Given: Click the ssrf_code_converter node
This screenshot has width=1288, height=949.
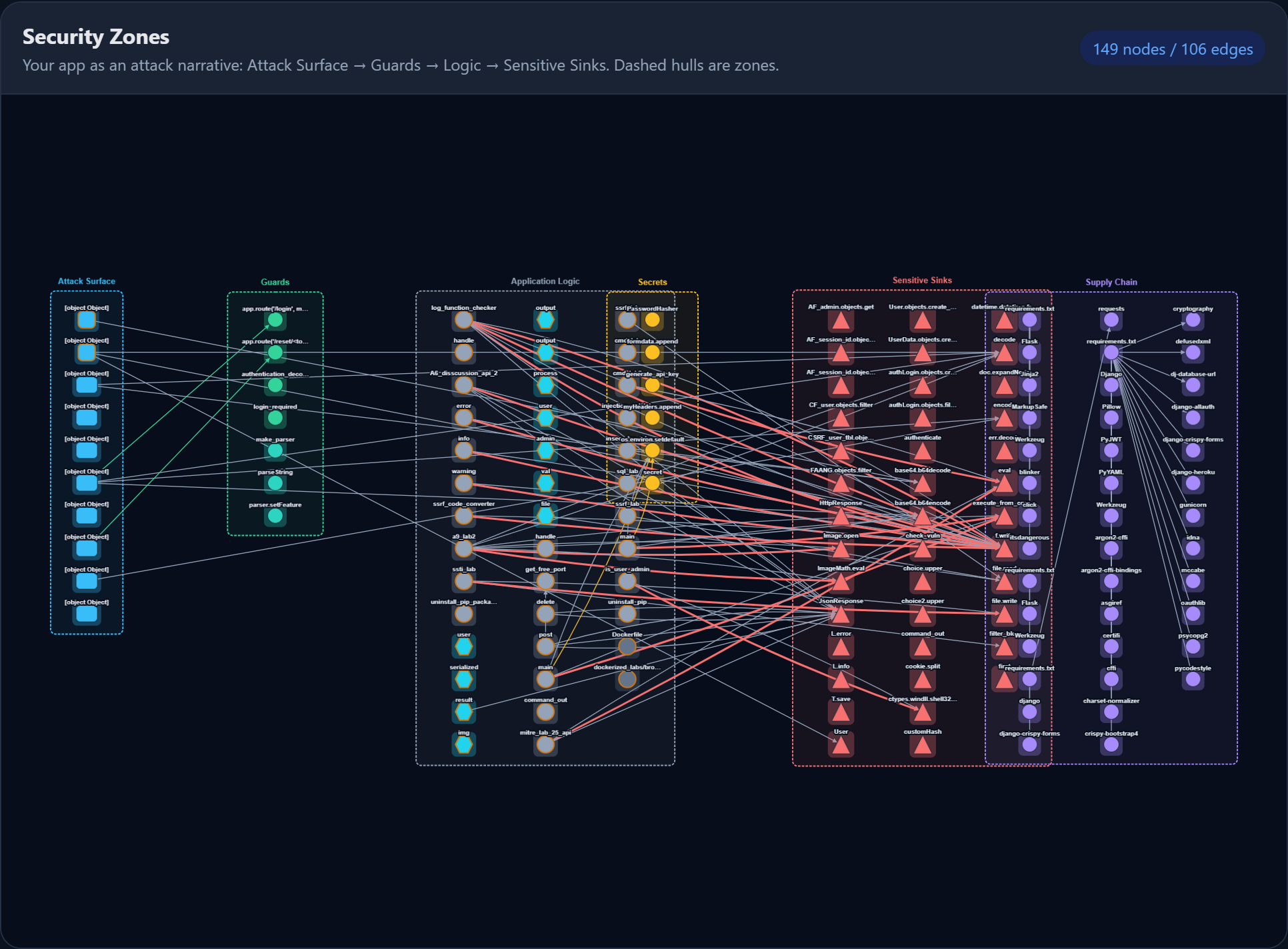Looking at the screenshot, I should pos(464,516).
